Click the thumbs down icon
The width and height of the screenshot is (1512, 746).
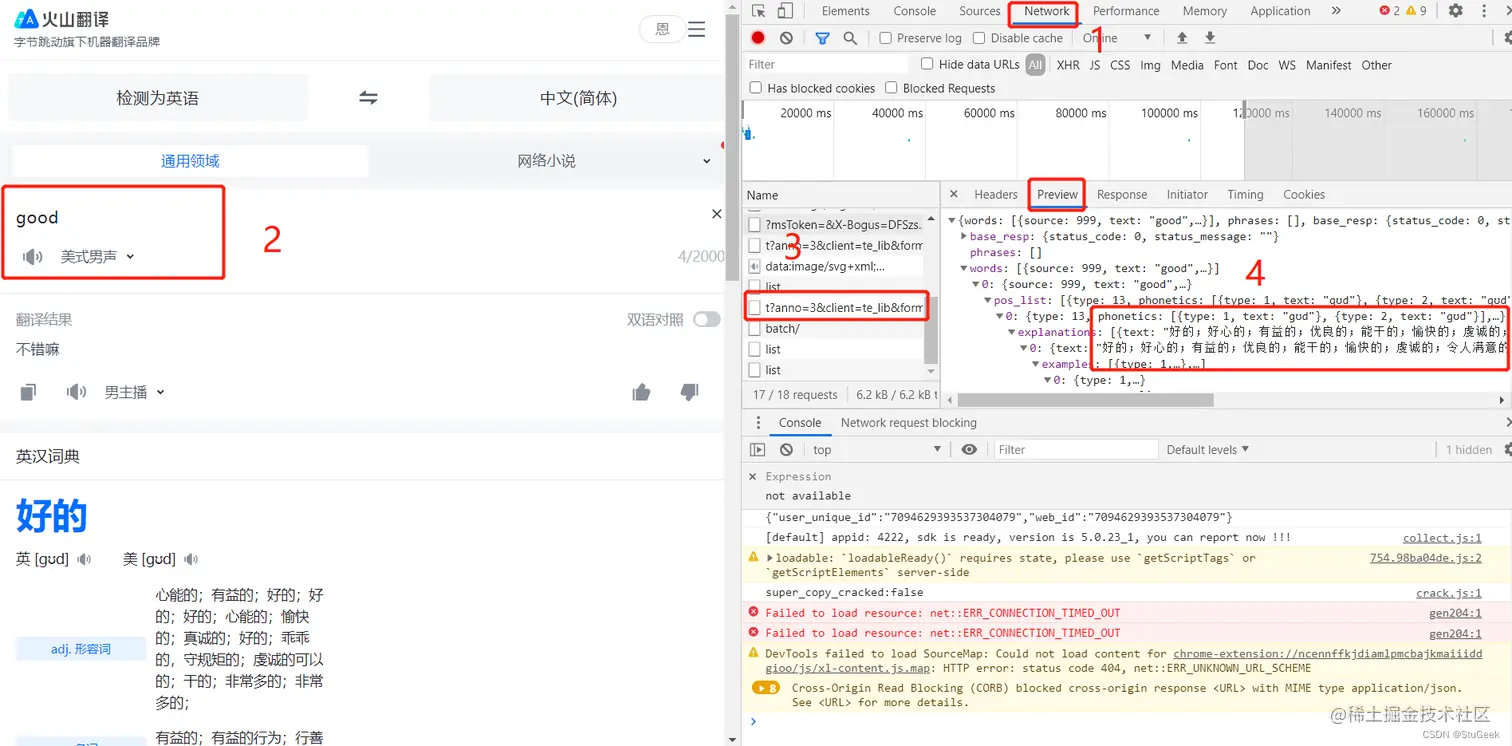689,392
